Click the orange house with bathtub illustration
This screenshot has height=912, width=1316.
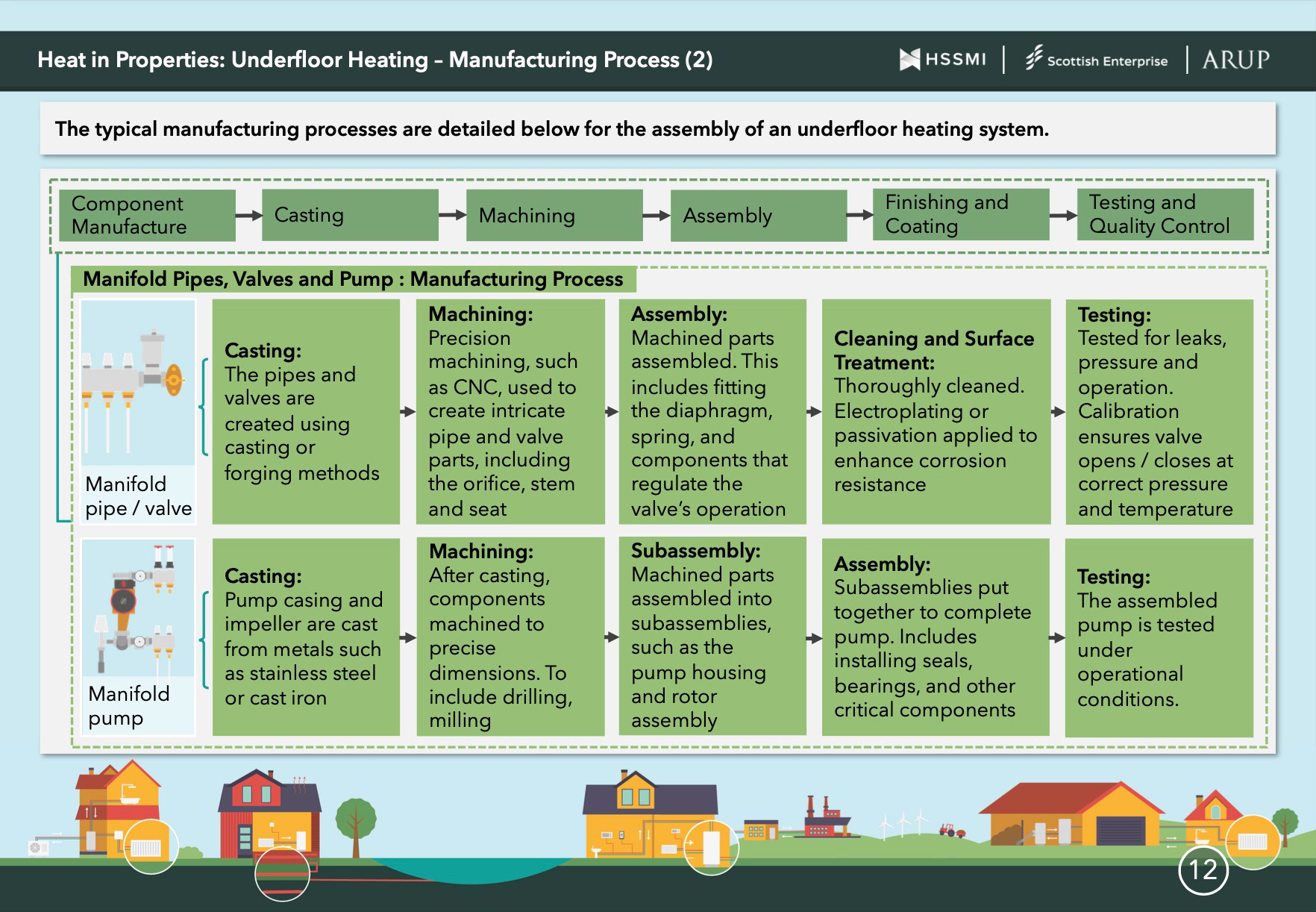tap(118, 809)
